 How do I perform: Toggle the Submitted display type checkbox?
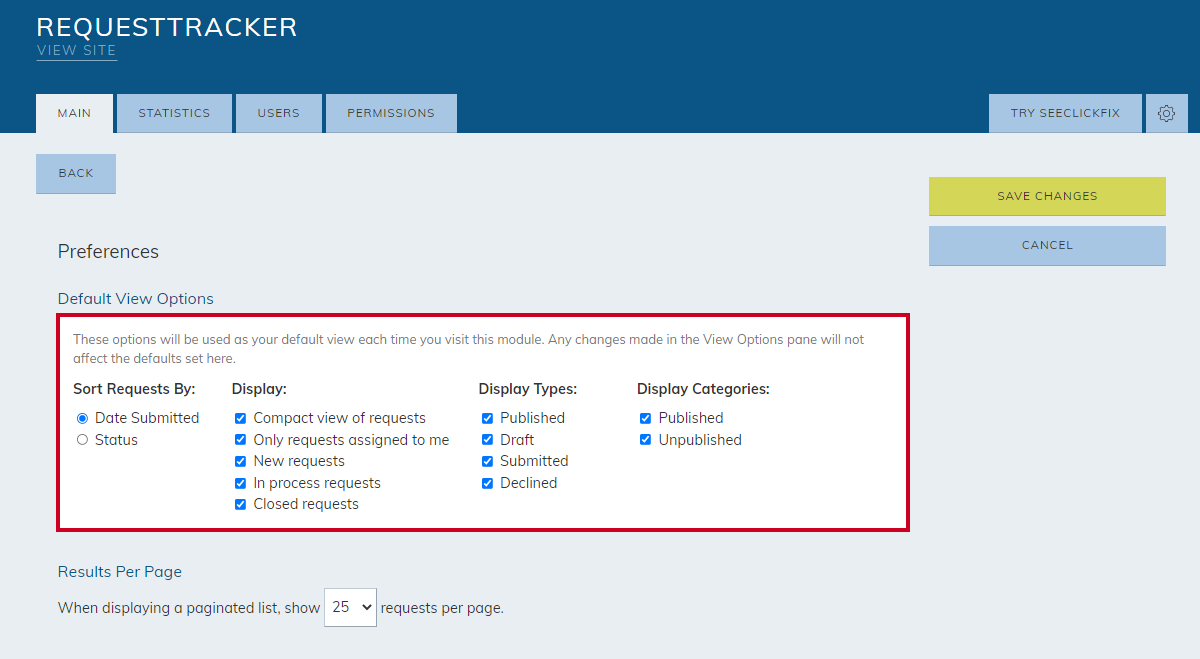(x=487, y=461)
